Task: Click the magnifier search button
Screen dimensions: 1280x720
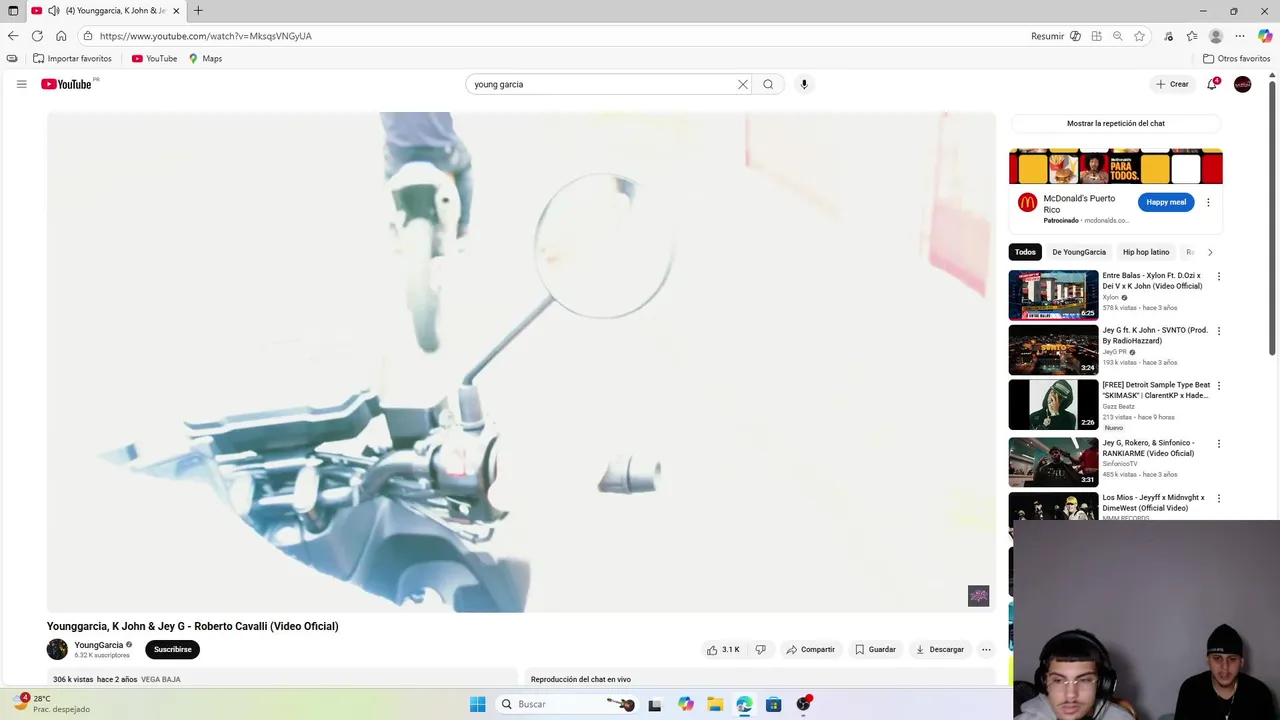Action: click(x=768, y=84)
